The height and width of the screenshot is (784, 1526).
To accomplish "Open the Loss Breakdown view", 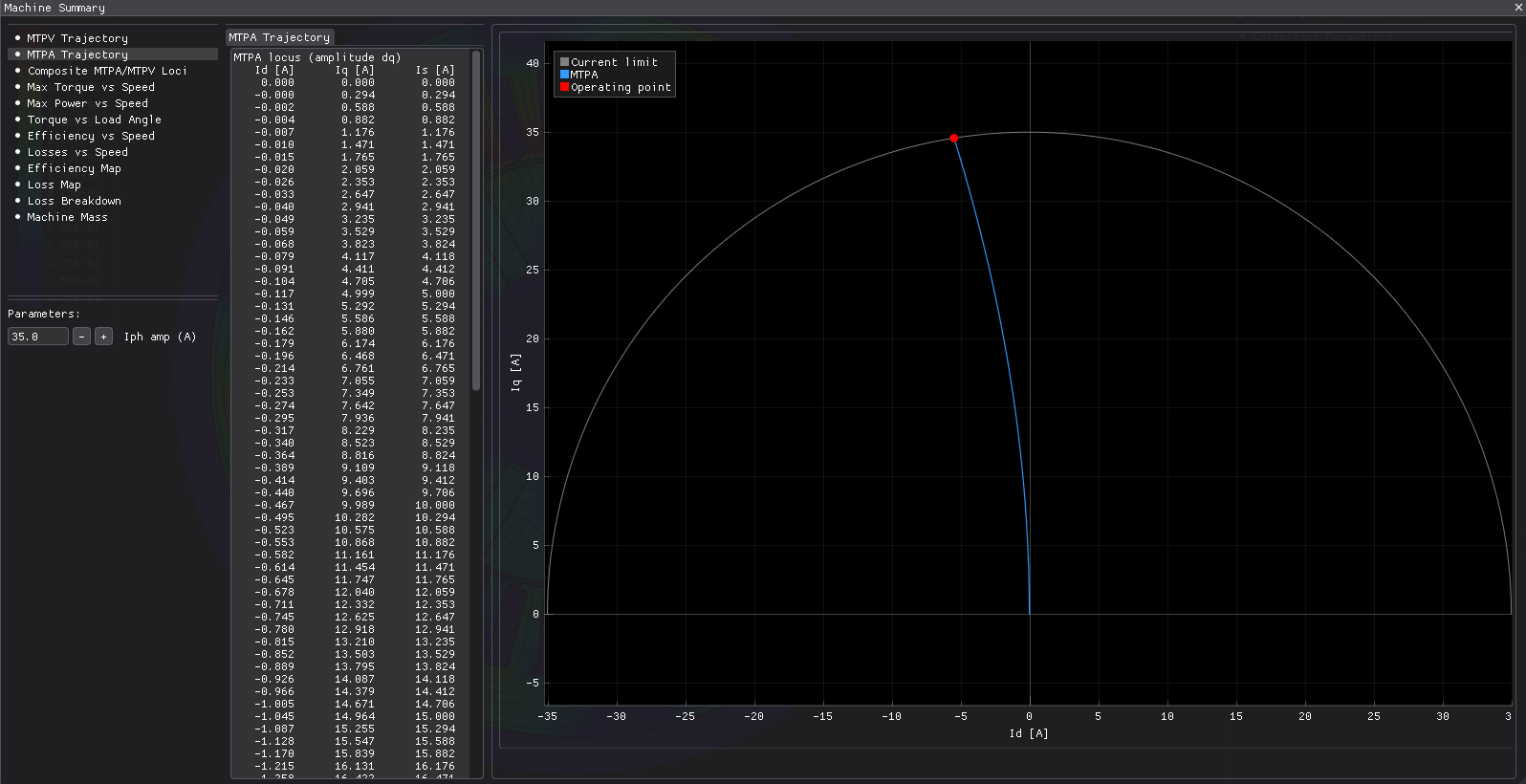I will (x=75, y=201).
